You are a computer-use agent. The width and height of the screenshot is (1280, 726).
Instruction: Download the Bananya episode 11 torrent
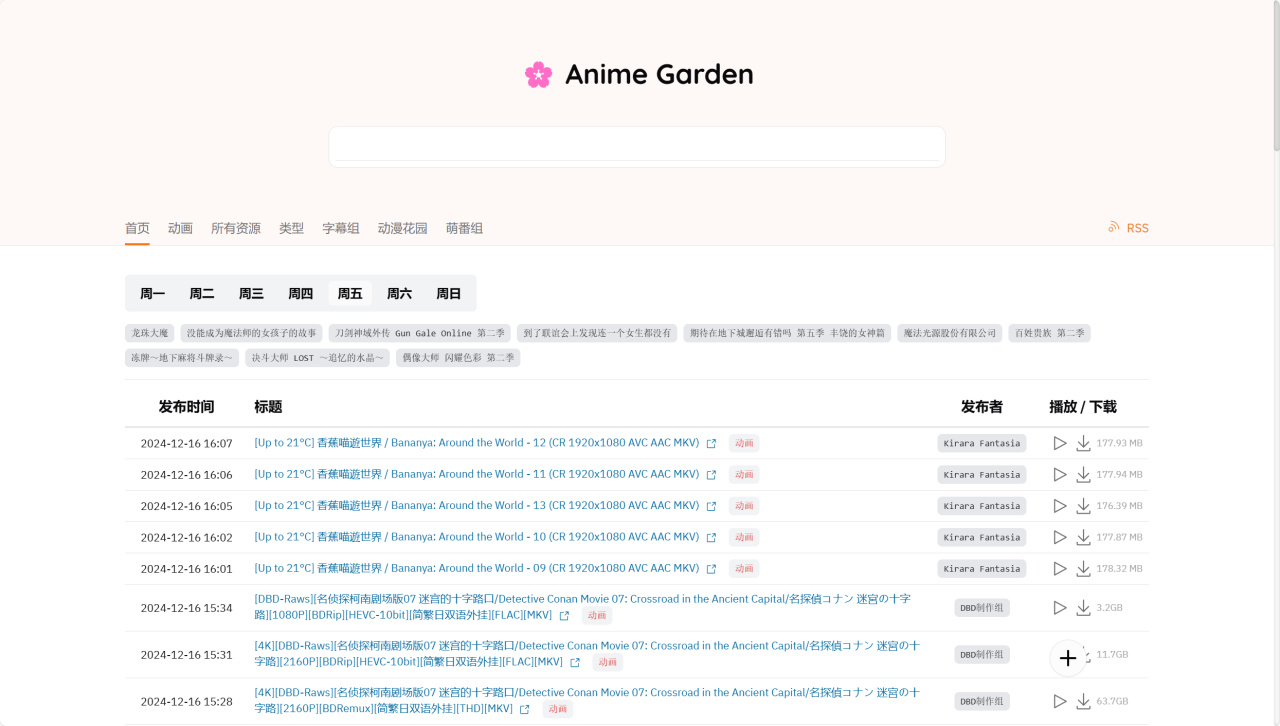pyautogui.click(x=1083, y=474)
